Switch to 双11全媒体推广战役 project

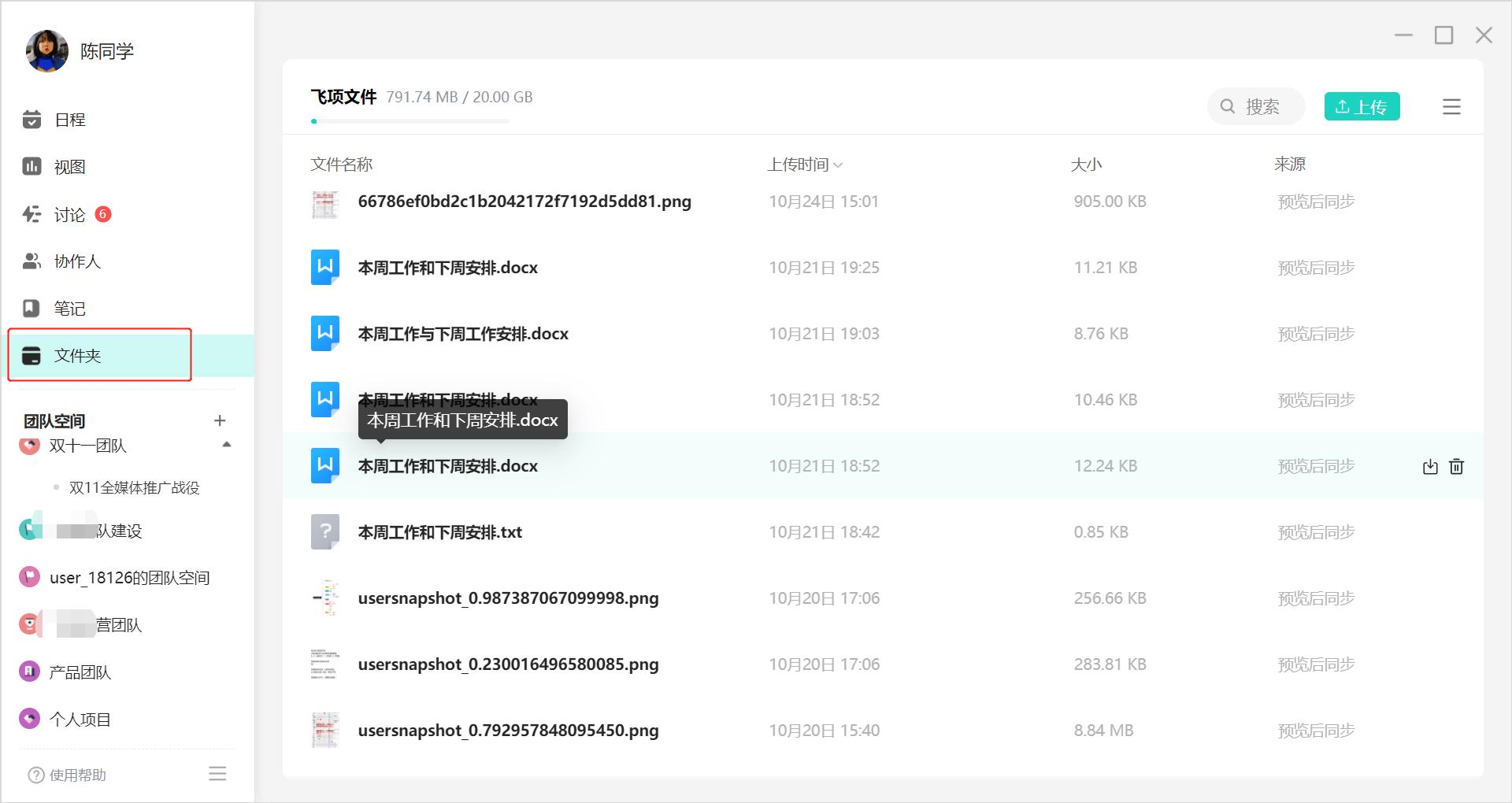pos(131,487)
